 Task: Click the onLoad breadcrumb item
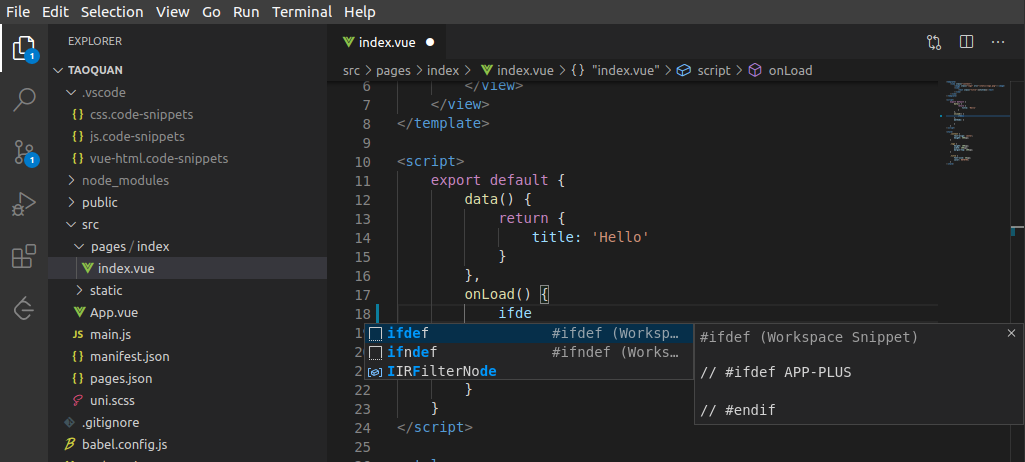point(790,70)
